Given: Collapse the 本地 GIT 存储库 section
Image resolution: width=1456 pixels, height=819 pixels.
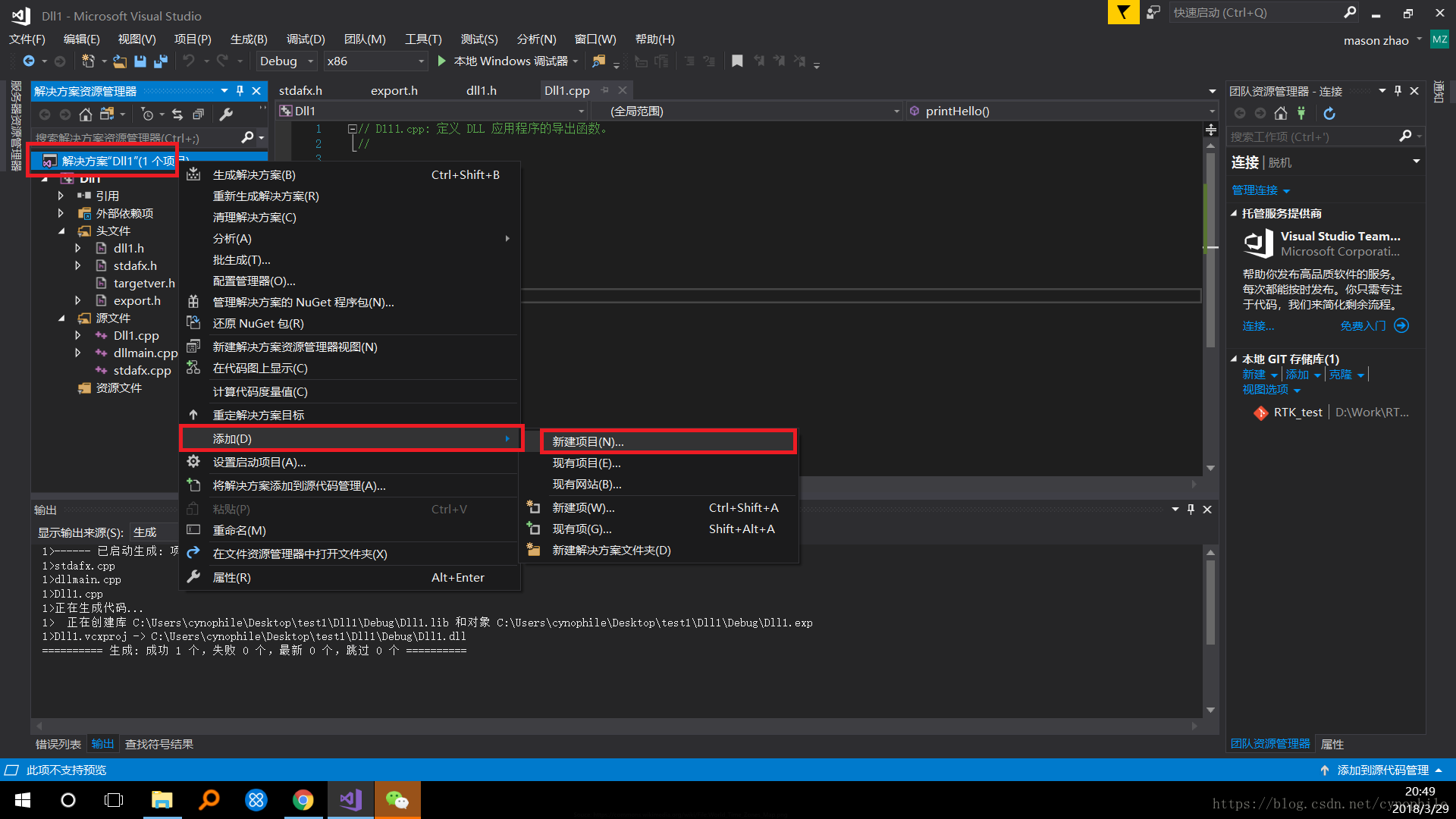Looking at the screenshot, I should [1234, 359].
